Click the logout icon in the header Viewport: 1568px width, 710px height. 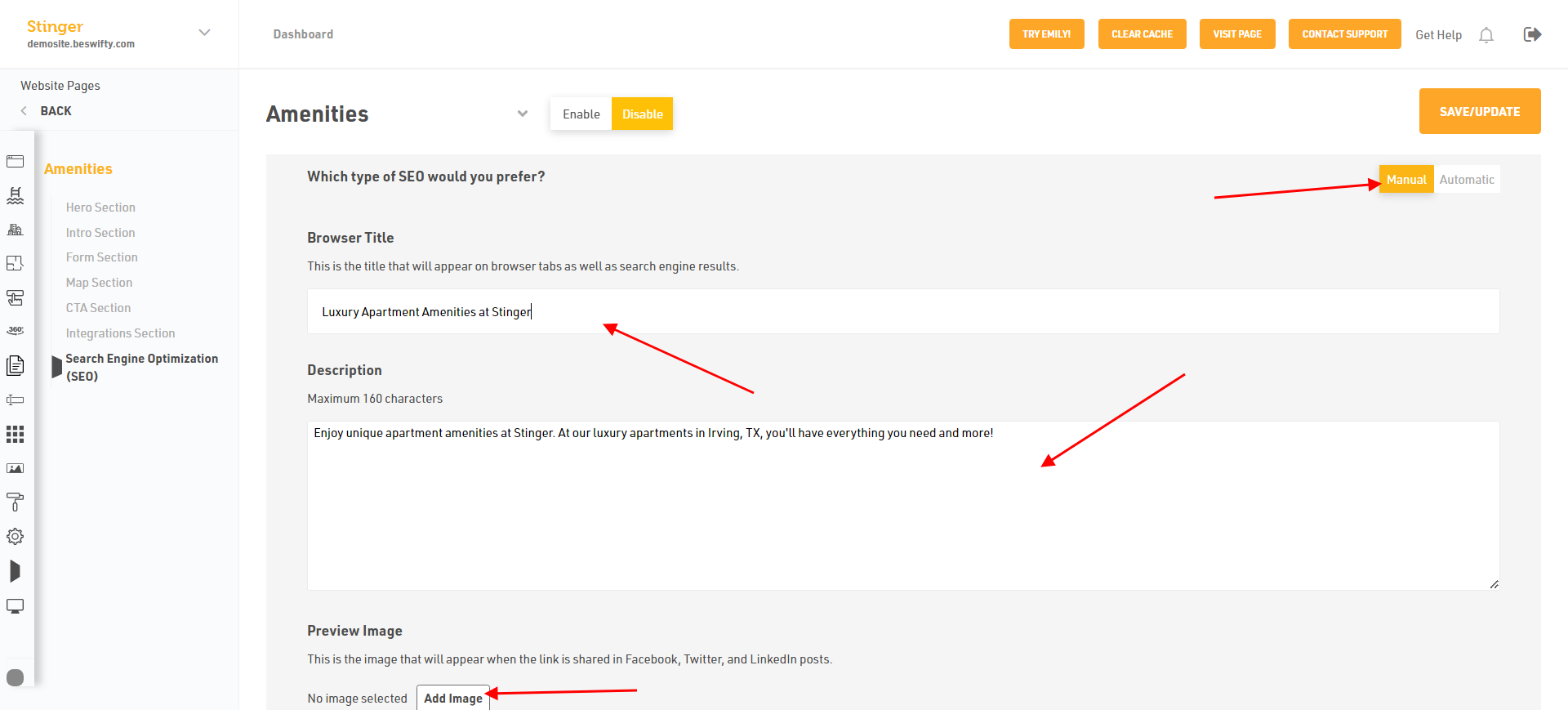1532,34
